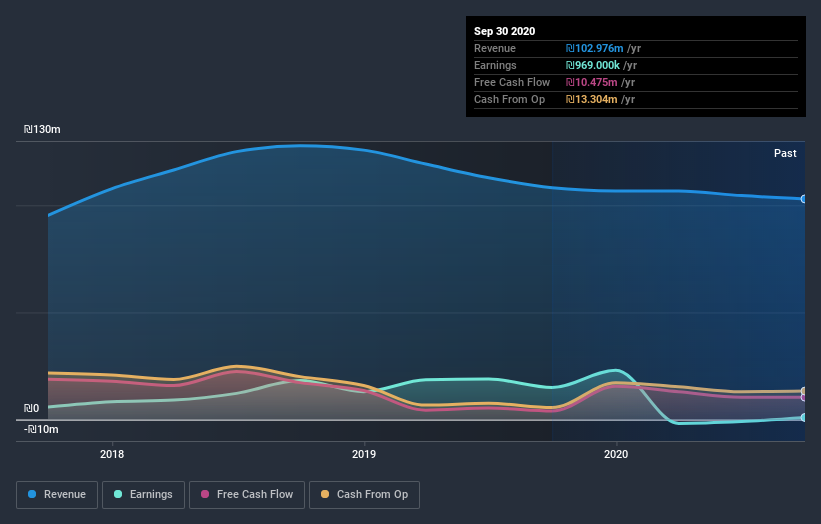Click the 'Free Cash Flow' tooltip row label

point(512,82)
